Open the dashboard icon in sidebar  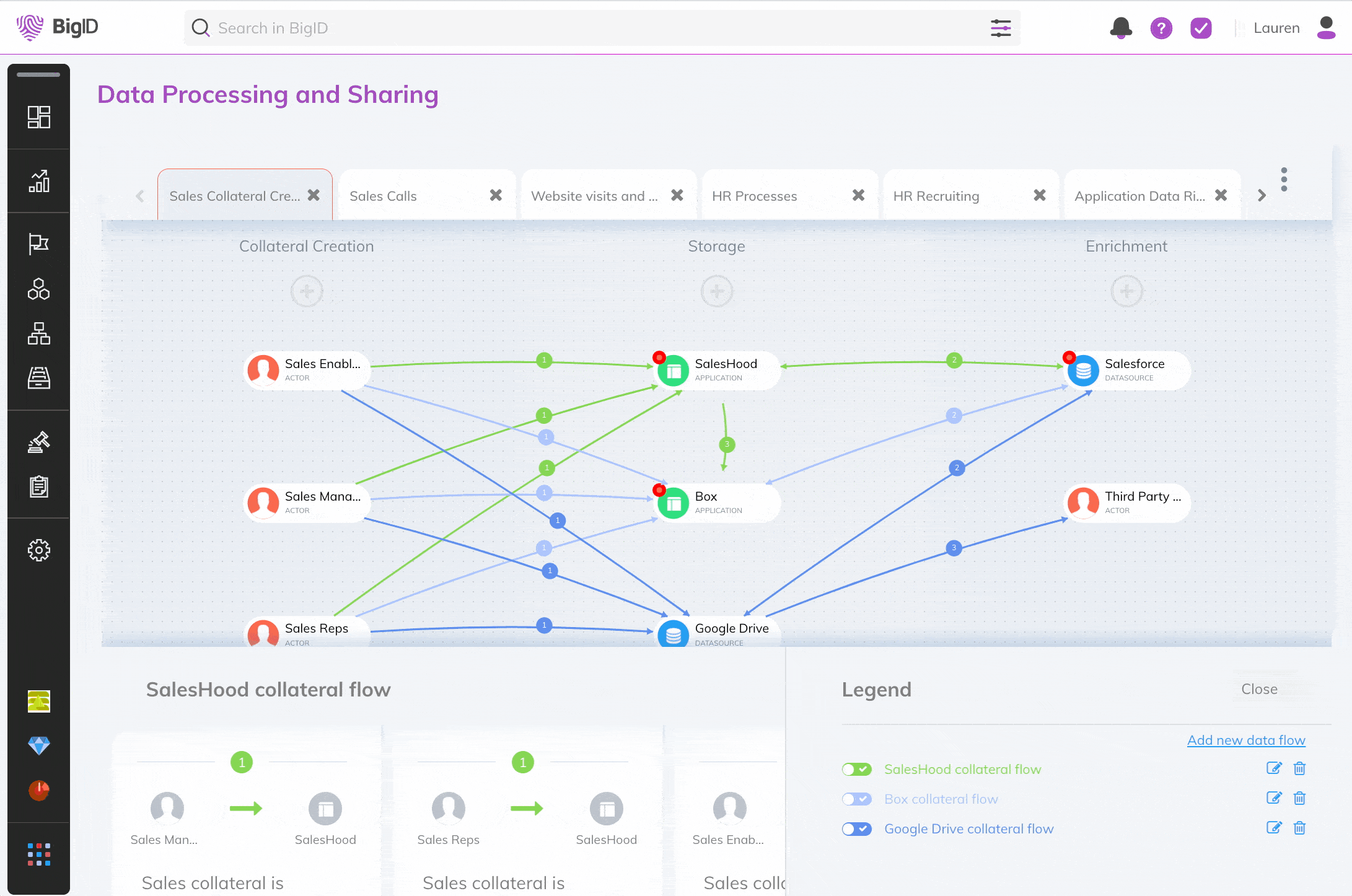click(x=38, y=116)
